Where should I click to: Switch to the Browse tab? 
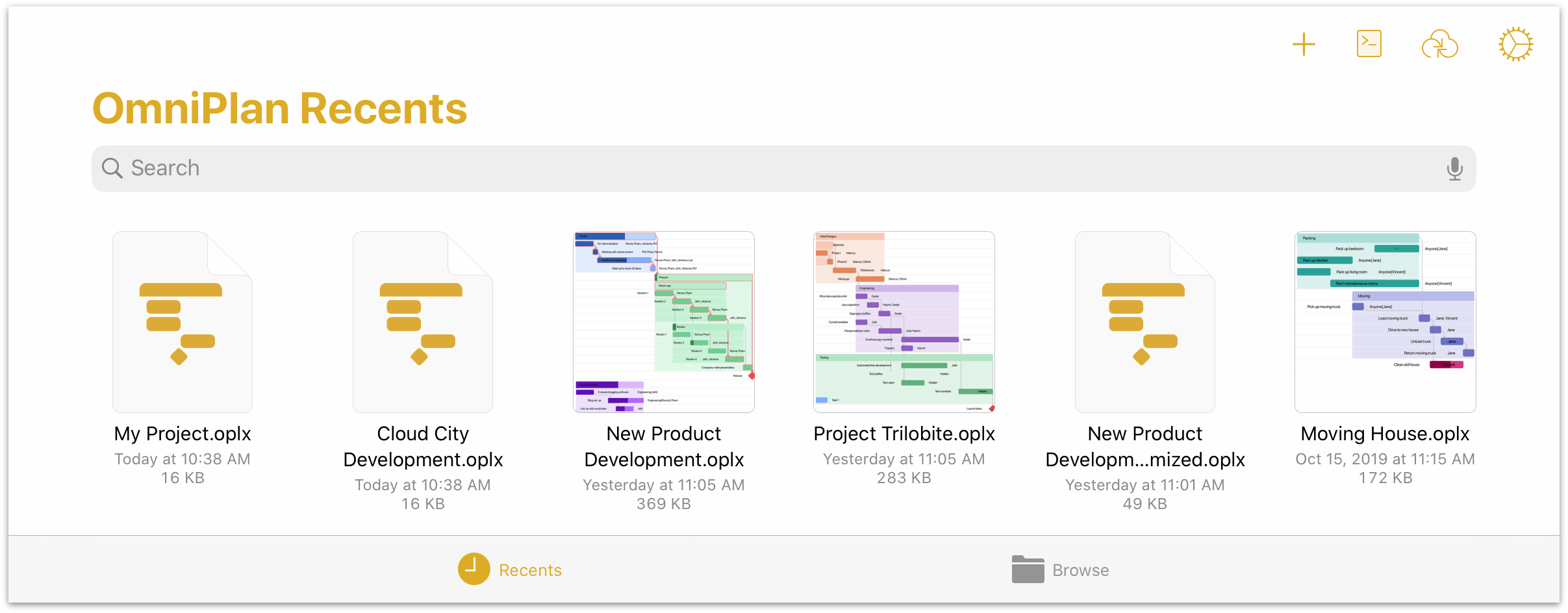click(1061, 569)
